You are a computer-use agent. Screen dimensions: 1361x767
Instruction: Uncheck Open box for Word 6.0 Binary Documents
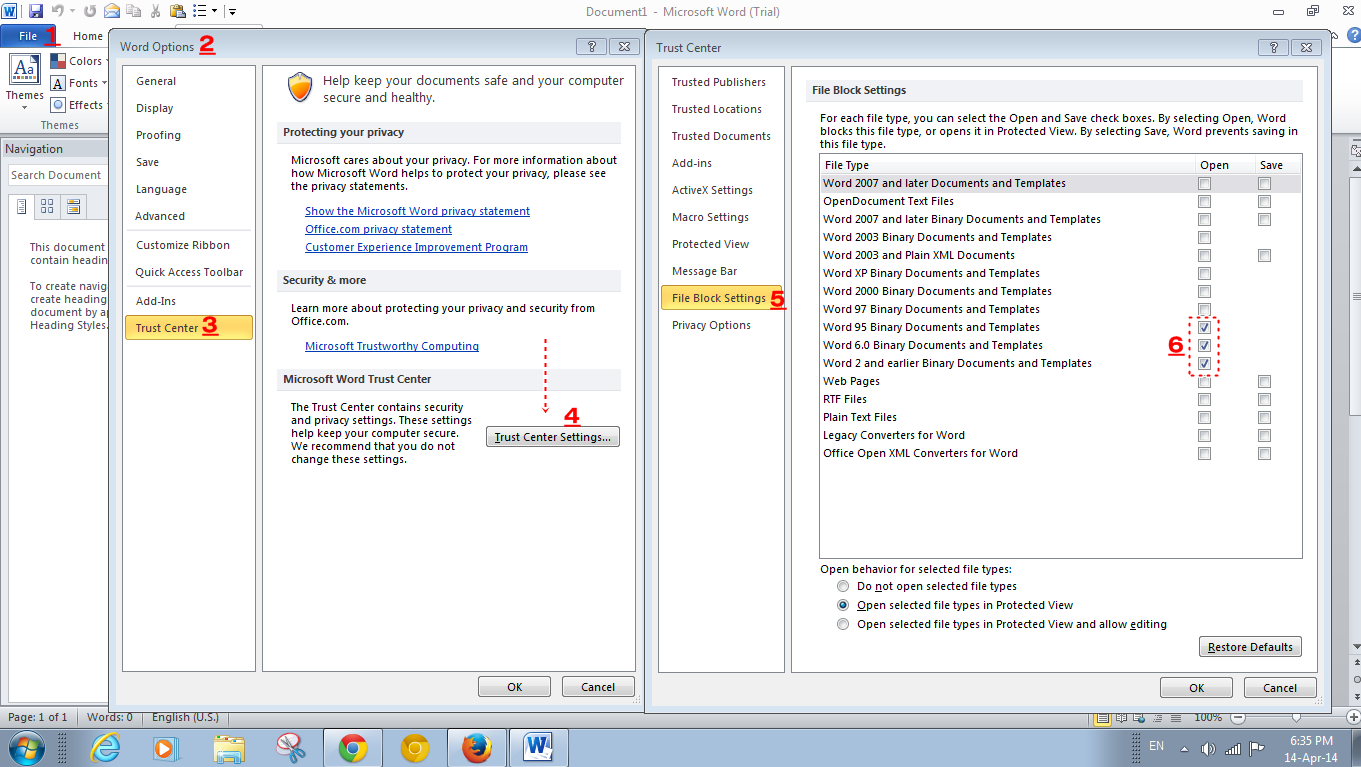tap(1205, 345)
